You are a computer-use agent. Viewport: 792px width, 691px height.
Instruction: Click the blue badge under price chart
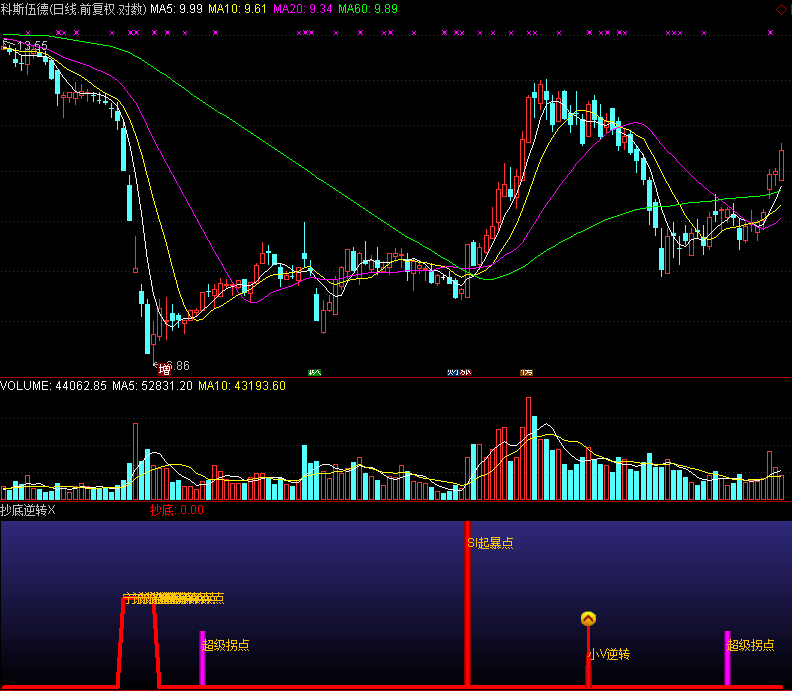(x=453, y=373)
